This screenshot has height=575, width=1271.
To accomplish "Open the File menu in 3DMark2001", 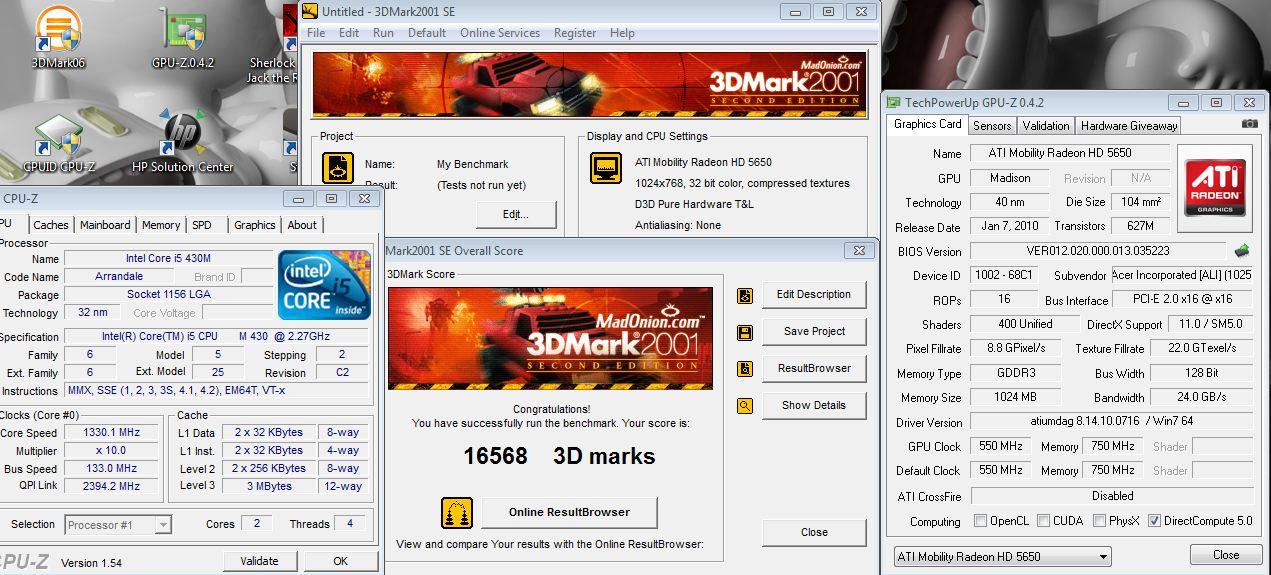I will coord(316,33).
